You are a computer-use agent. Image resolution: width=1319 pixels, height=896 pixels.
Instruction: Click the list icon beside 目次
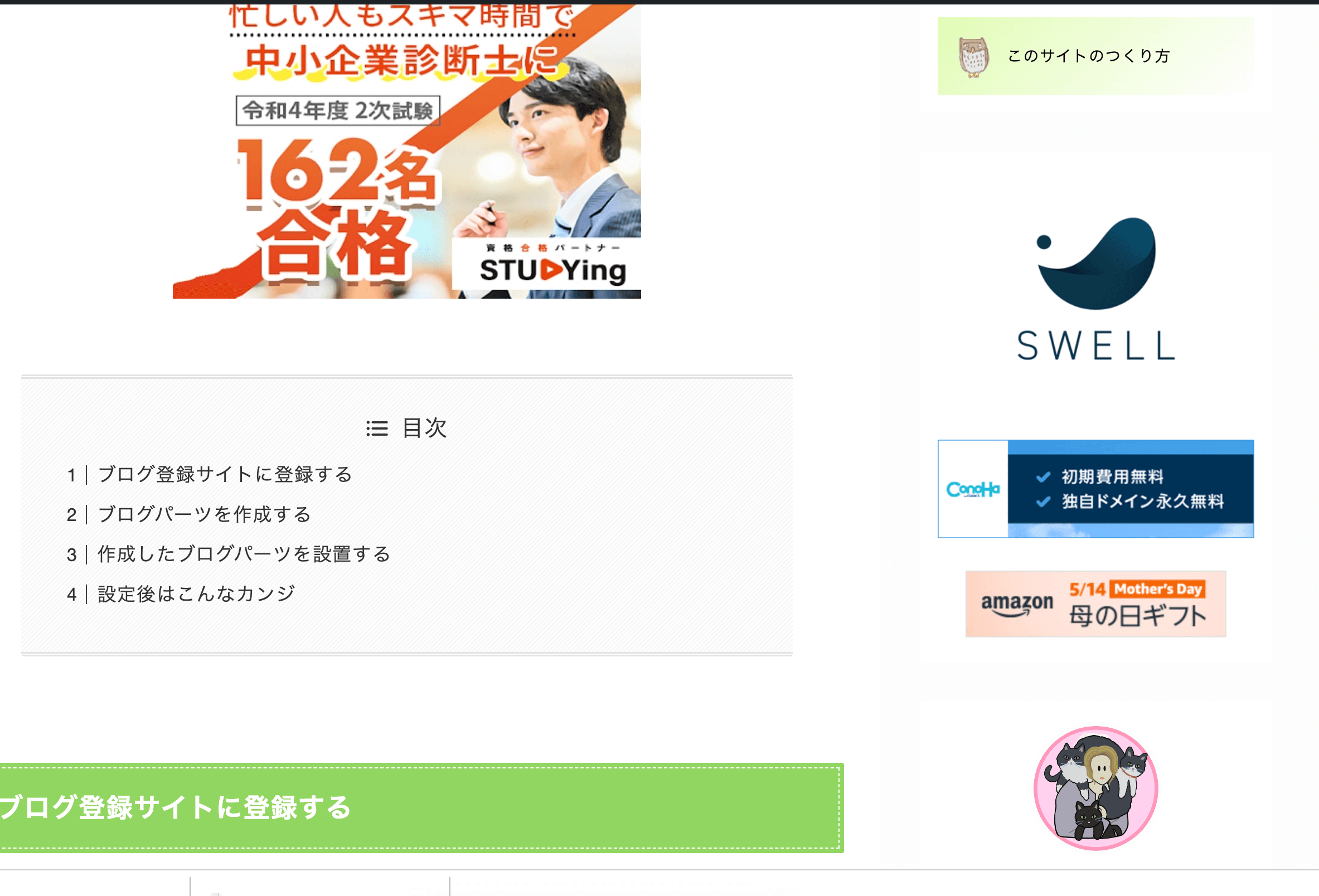click(377, 428)
